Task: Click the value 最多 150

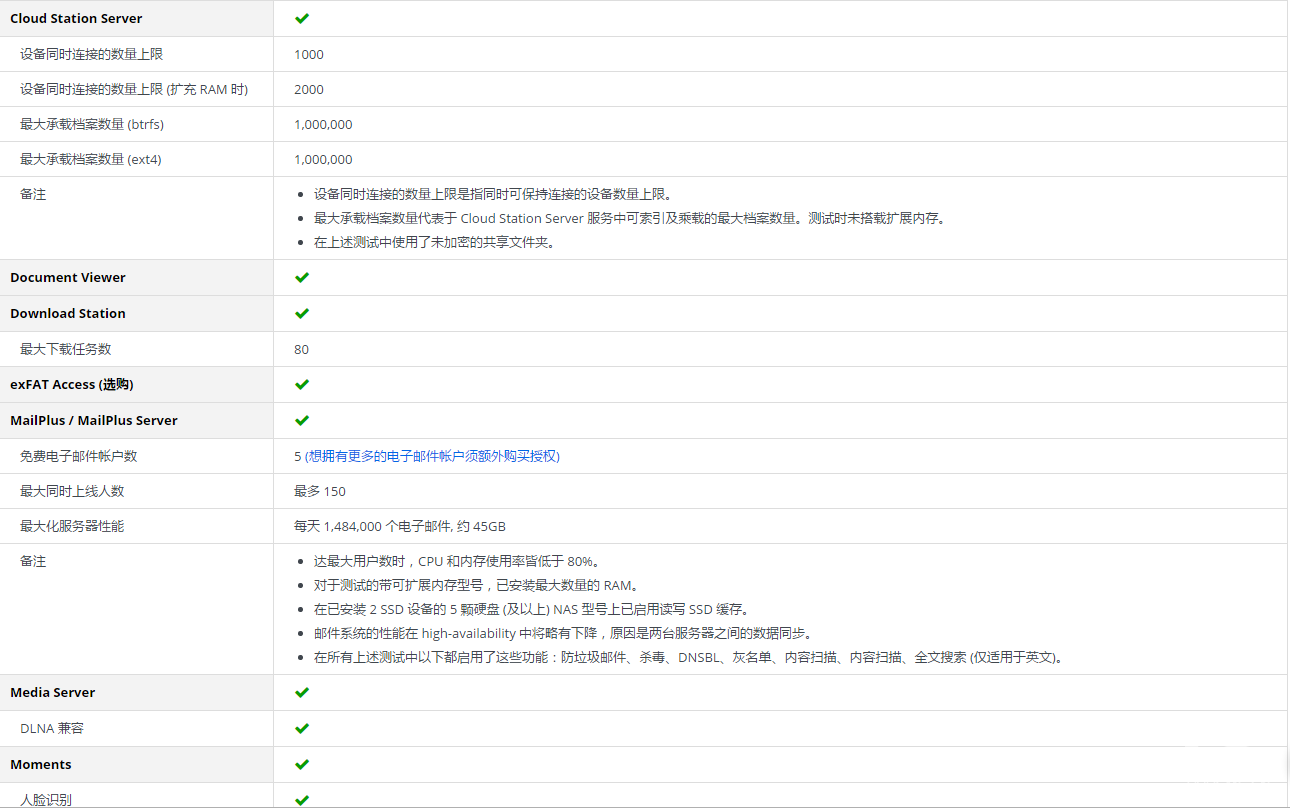Action: [320, 491]
